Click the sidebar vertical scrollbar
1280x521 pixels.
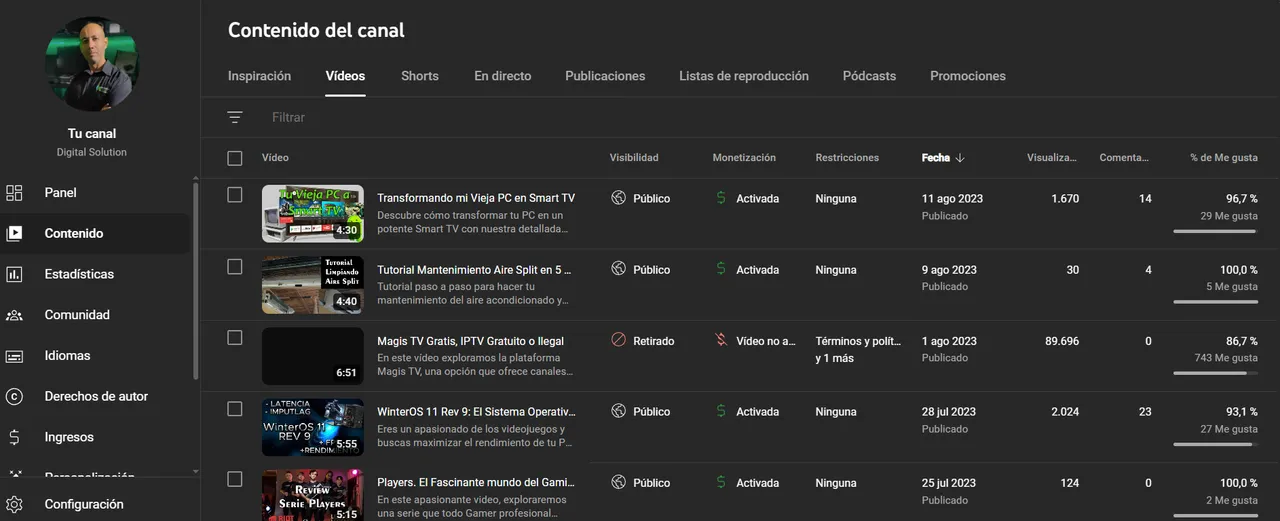[196, 280]
